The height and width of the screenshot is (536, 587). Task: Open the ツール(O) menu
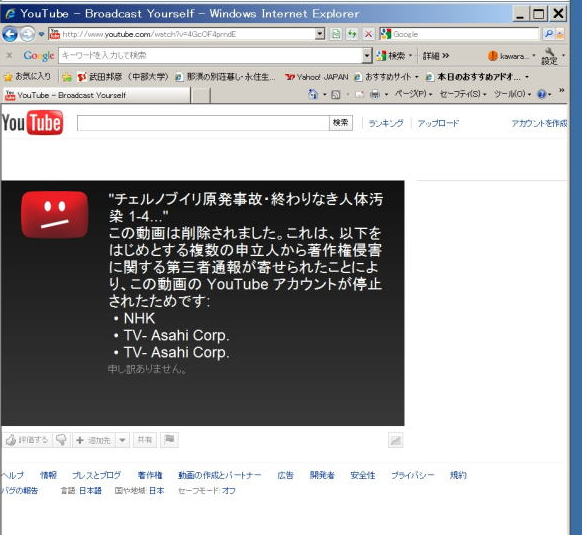512,94
